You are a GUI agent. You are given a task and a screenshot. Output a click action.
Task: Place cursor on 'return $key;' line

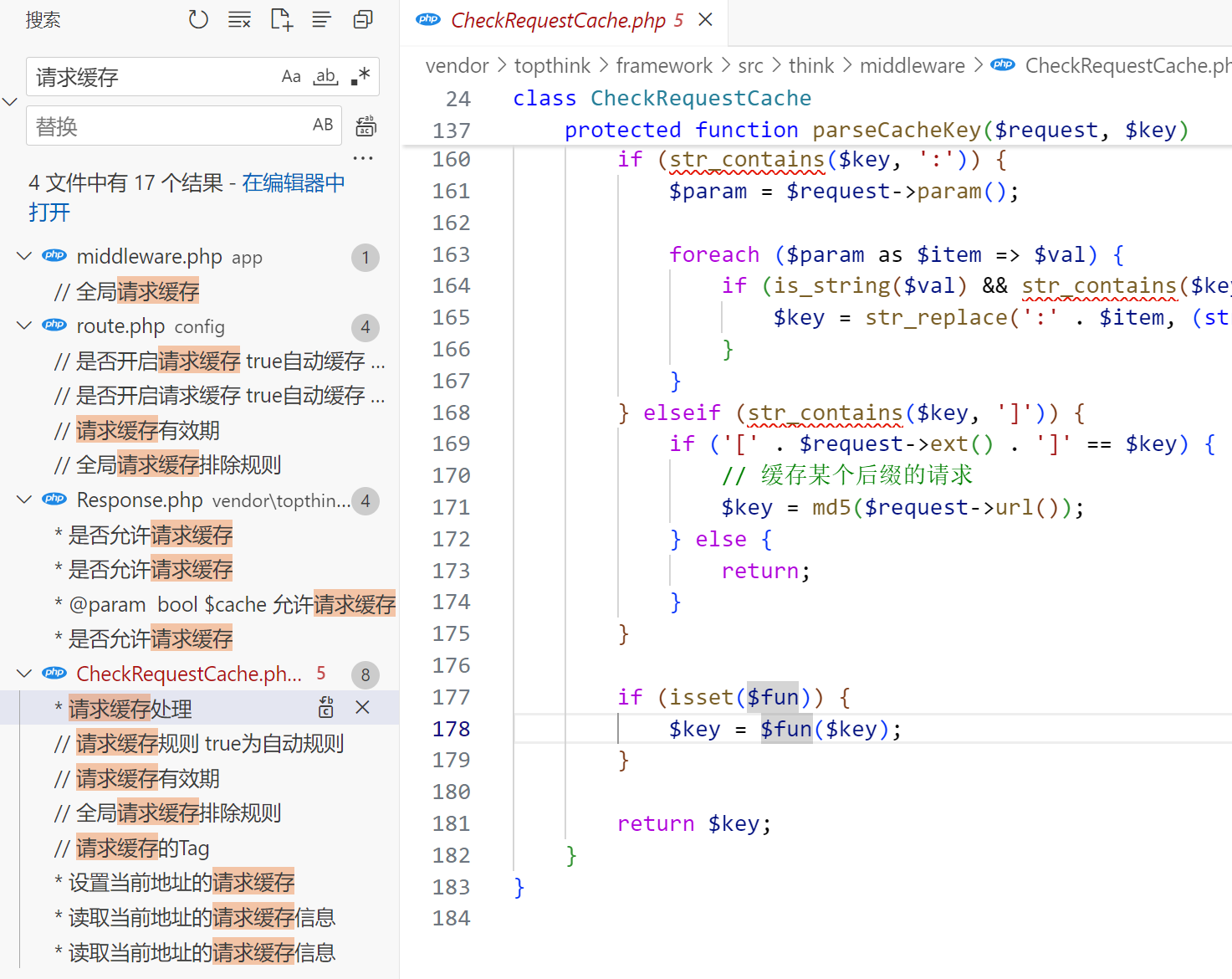(694, 823)
